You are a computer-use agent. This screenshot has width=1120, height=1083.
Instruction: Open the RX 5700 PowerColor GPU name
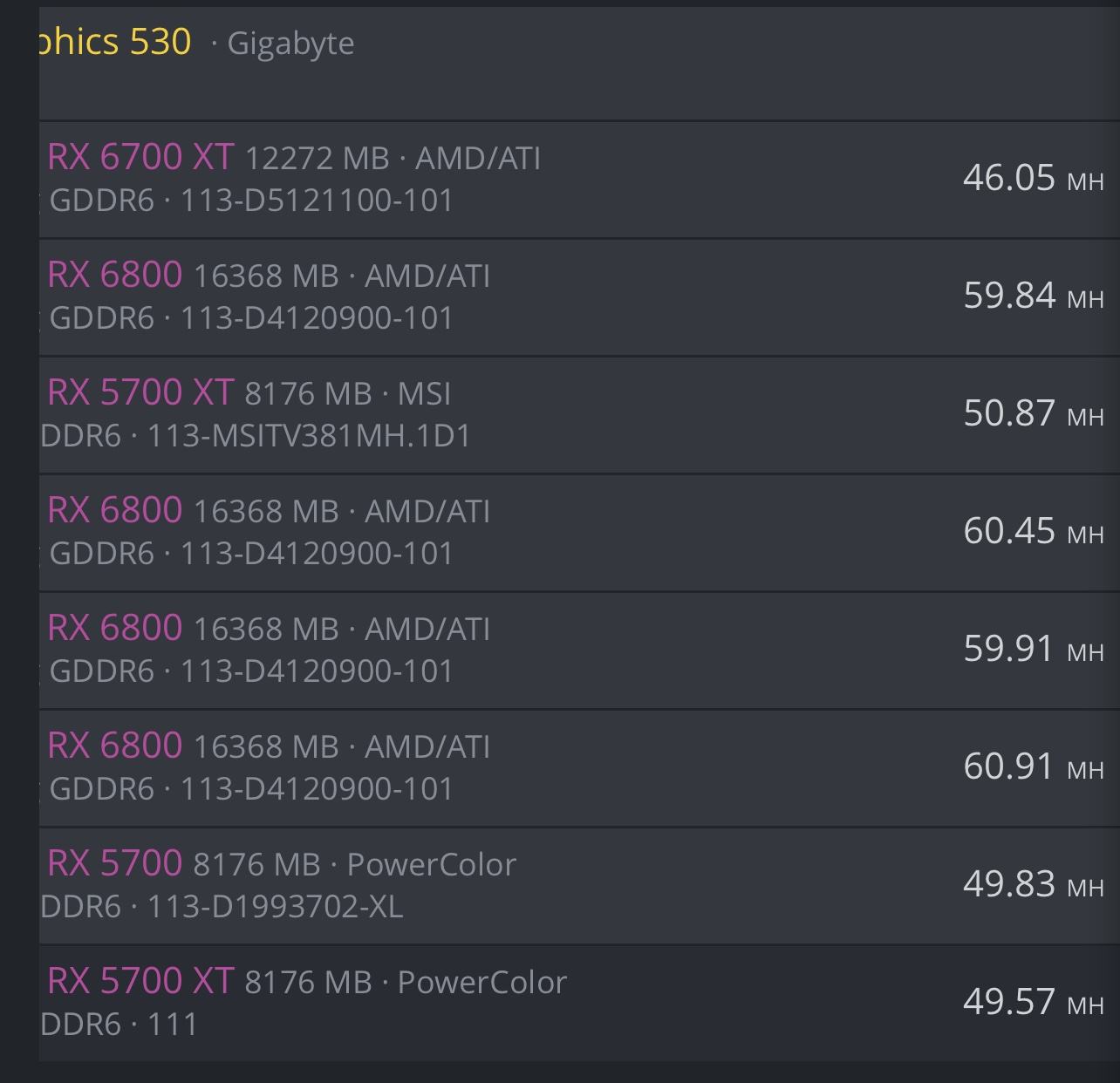114,863
